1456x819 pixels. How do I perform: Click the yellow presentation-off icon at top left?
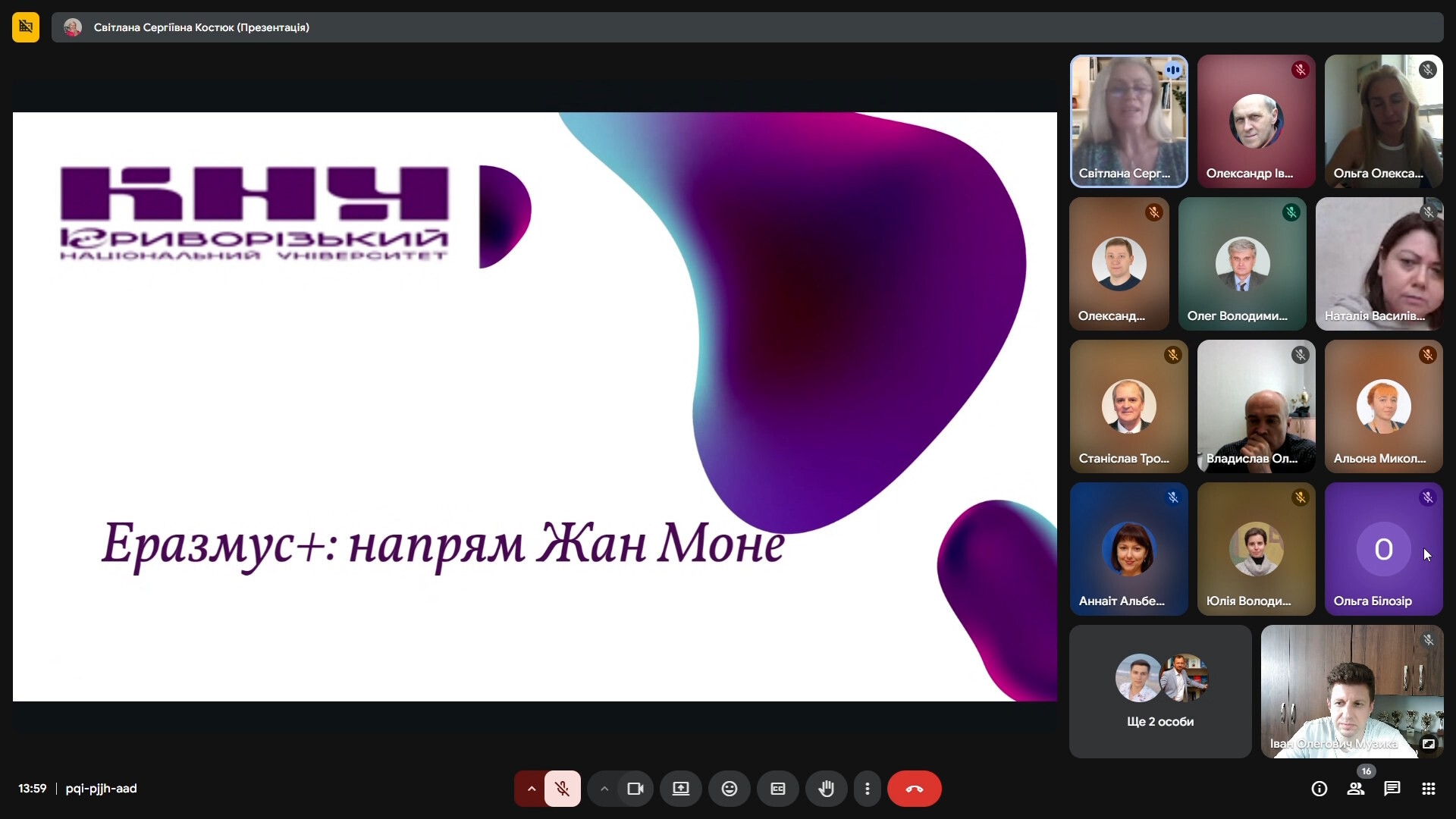[26, 27]
